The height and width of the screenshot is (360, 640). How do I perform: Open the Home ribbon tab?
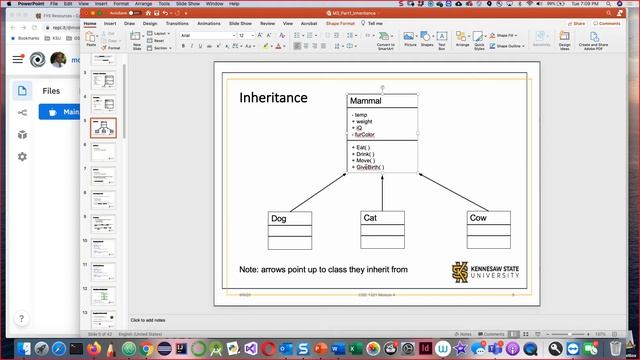[x=90, y=24]
